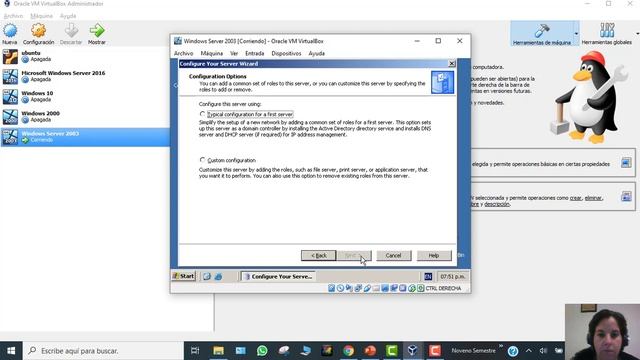
Task: Open Ayuda menu in VirtualBox Manager
Action: click(x=68, y=16)
